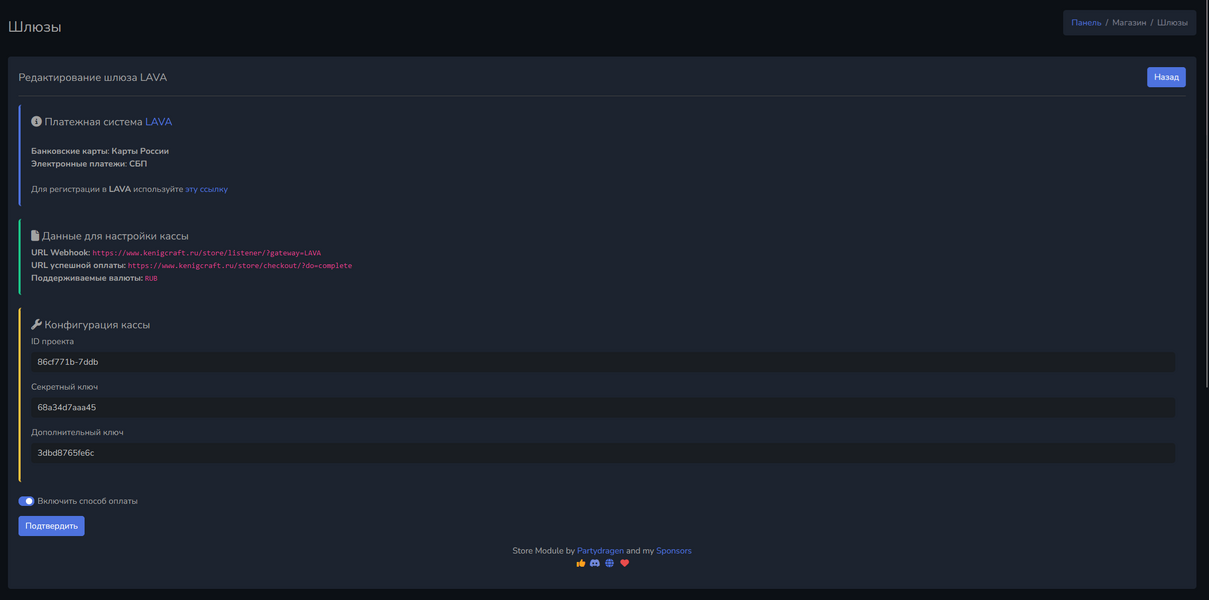Click the file icon beside Данные для настройки кассы
Image resolution: width=1209 pixels, height=600 pixels.
pos(35,236)
